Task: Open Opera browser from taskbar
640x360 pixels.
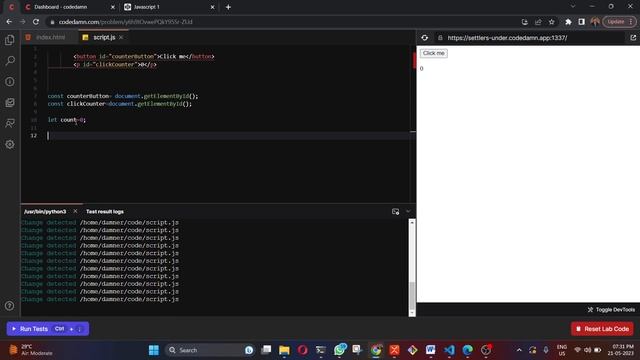Action: [x=302, y=350]
